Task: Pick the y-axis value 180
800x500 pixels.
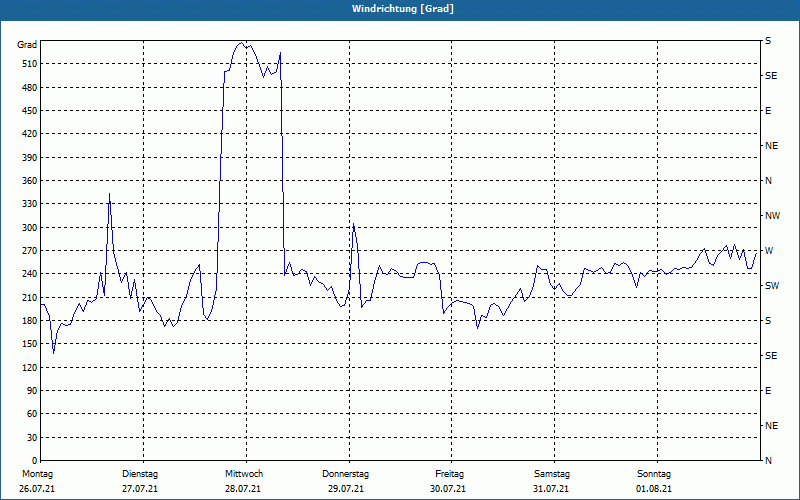Action: [x=30, y=320]
